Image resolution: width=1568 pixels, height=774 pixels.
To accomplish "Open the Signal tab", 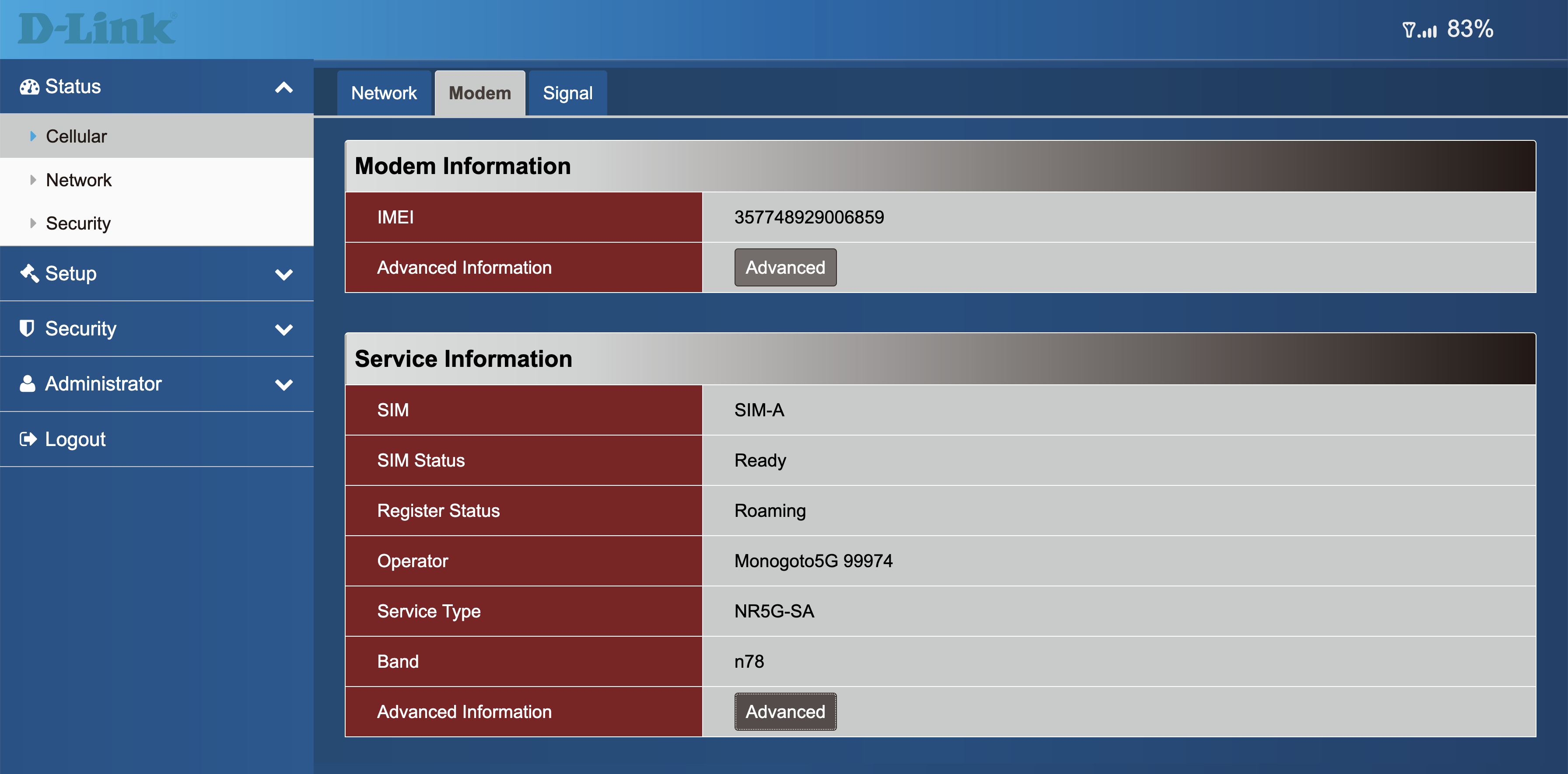I will pos(567,93).
